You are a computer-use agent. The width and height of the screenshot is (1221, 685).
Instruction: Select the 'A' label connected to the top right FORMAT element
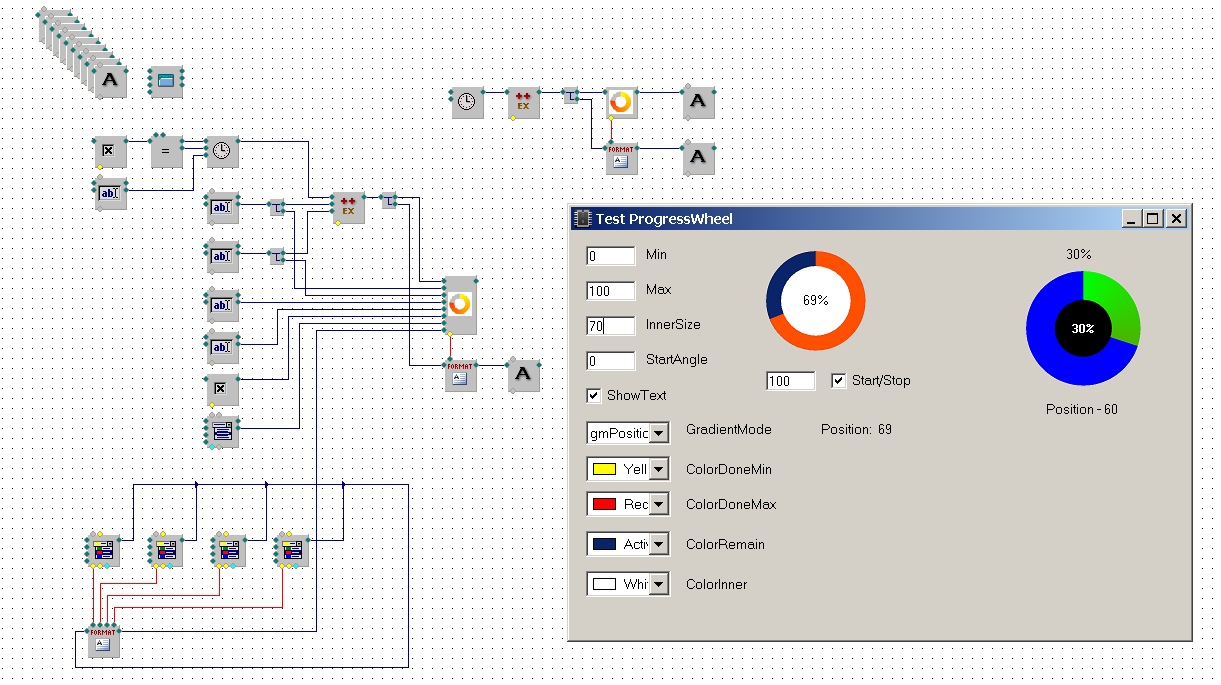[698, 158]
